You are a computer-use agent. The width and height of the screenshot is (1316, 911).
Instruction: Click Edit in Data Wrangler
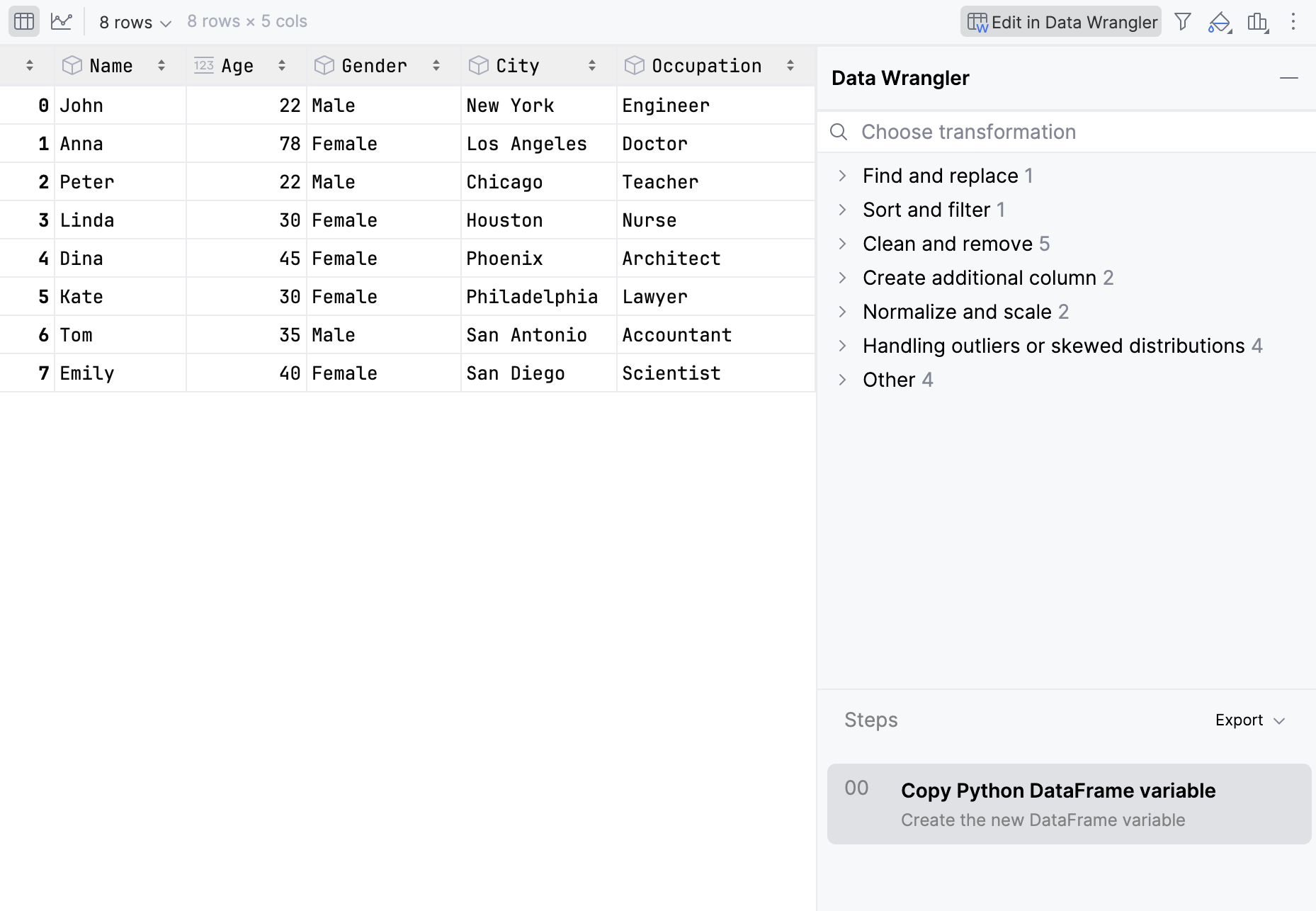pos(1060,21)
